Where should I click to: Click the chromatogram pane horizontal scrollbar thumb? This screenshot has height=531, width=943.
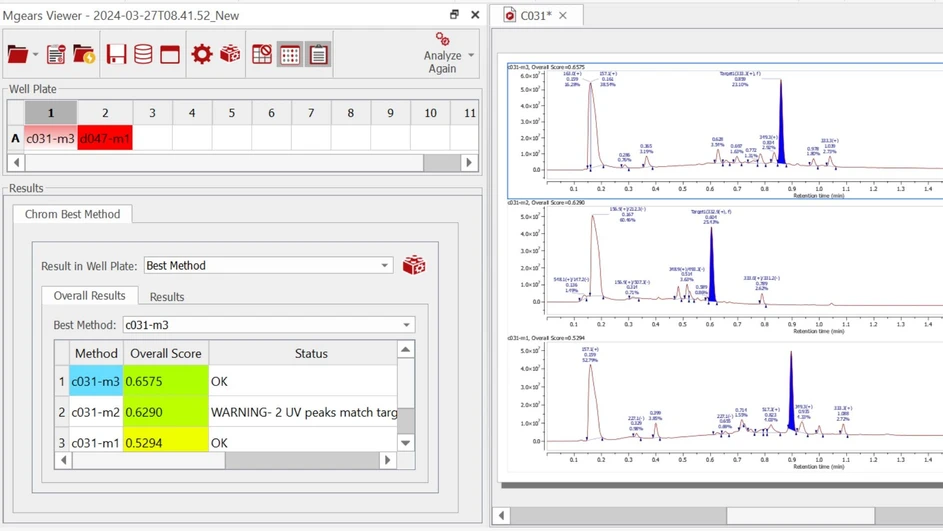tap(800, 515)
